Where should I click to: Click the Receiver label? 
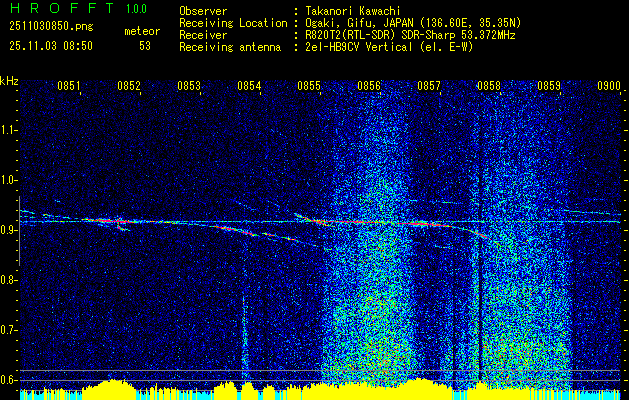click(203, 35)
